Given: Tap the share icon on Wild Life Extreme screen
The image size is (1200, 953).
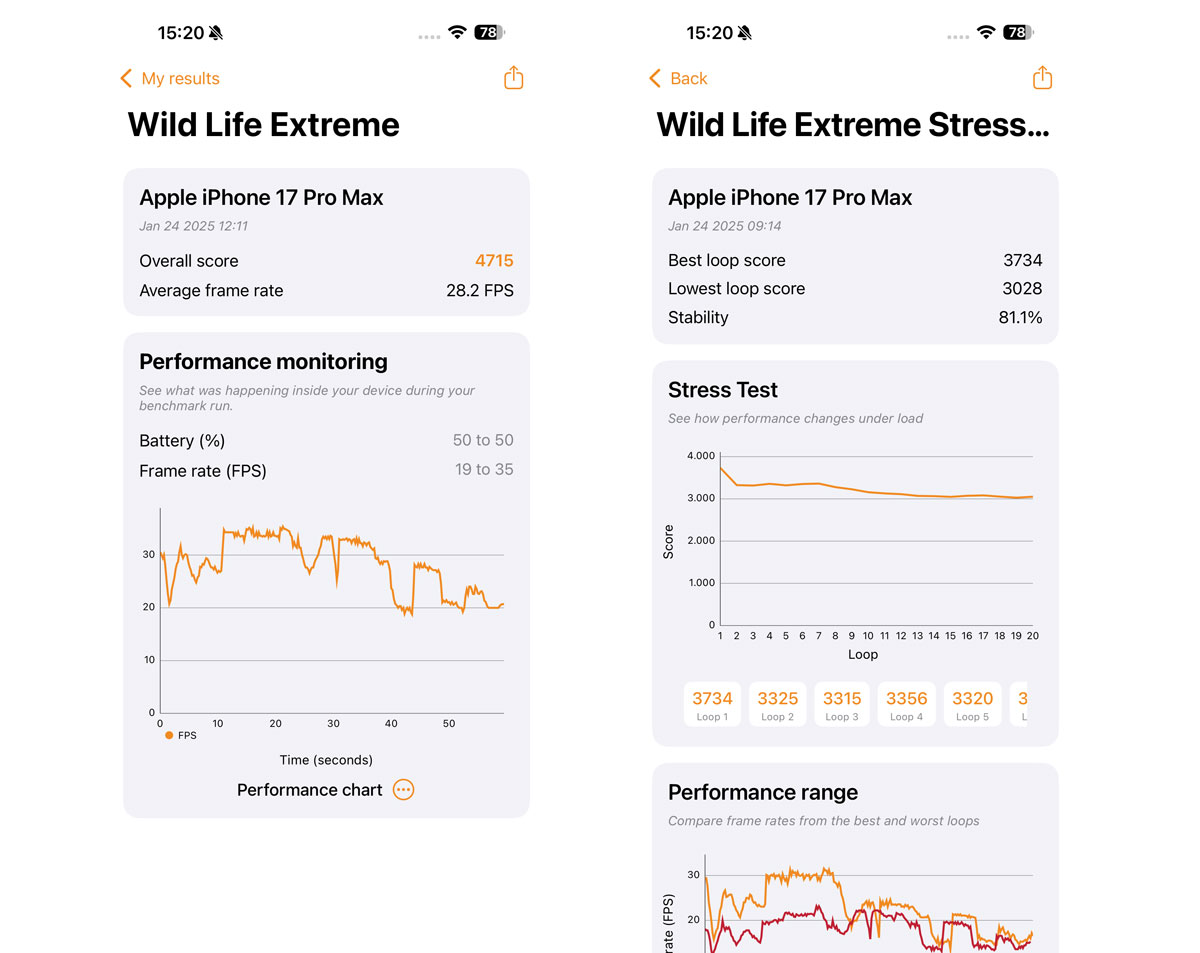Looking at the screenshot, I should (514, 78).
